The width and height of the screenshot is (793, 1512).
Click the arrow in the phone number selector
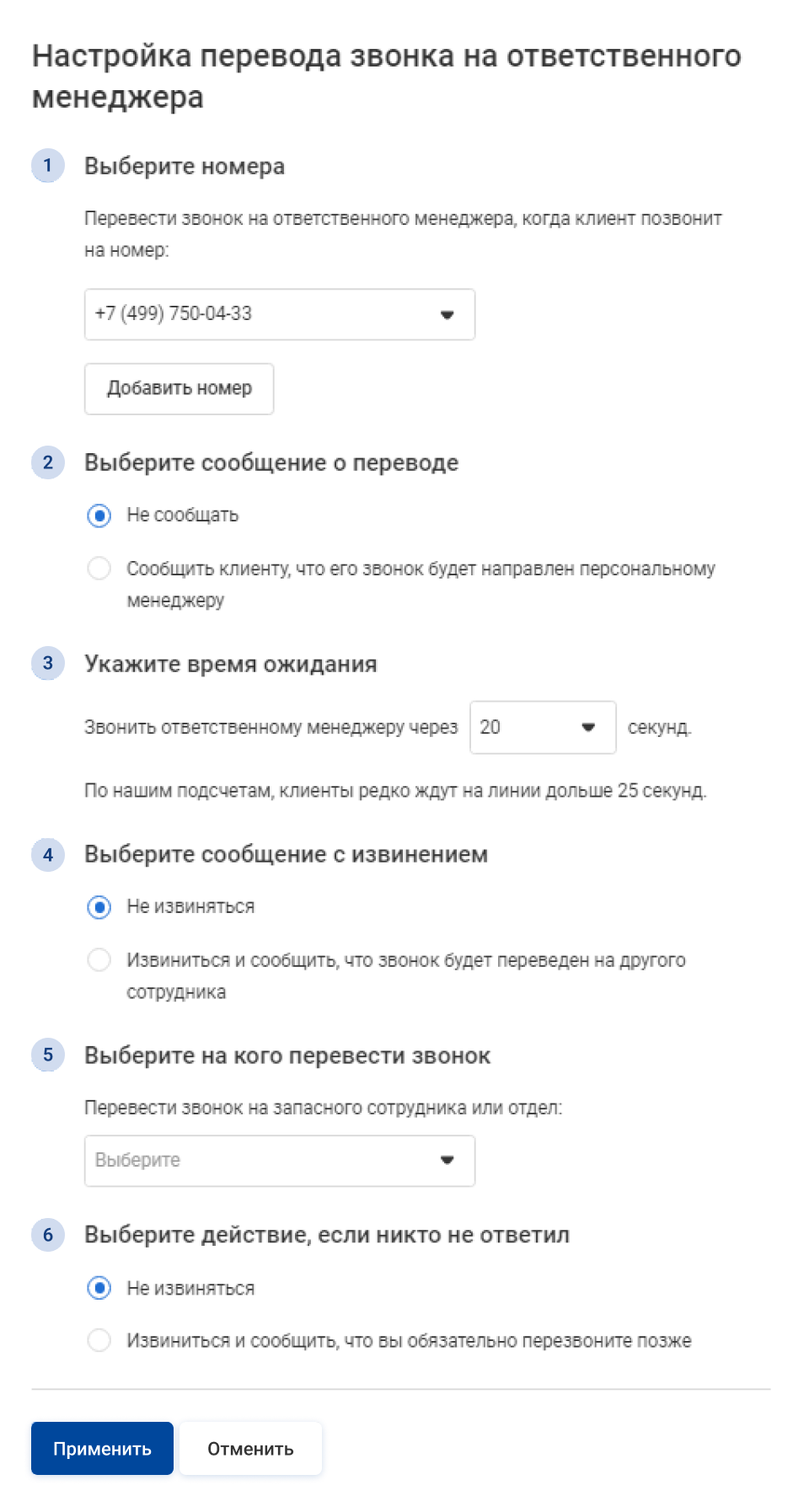click(447, 315)
